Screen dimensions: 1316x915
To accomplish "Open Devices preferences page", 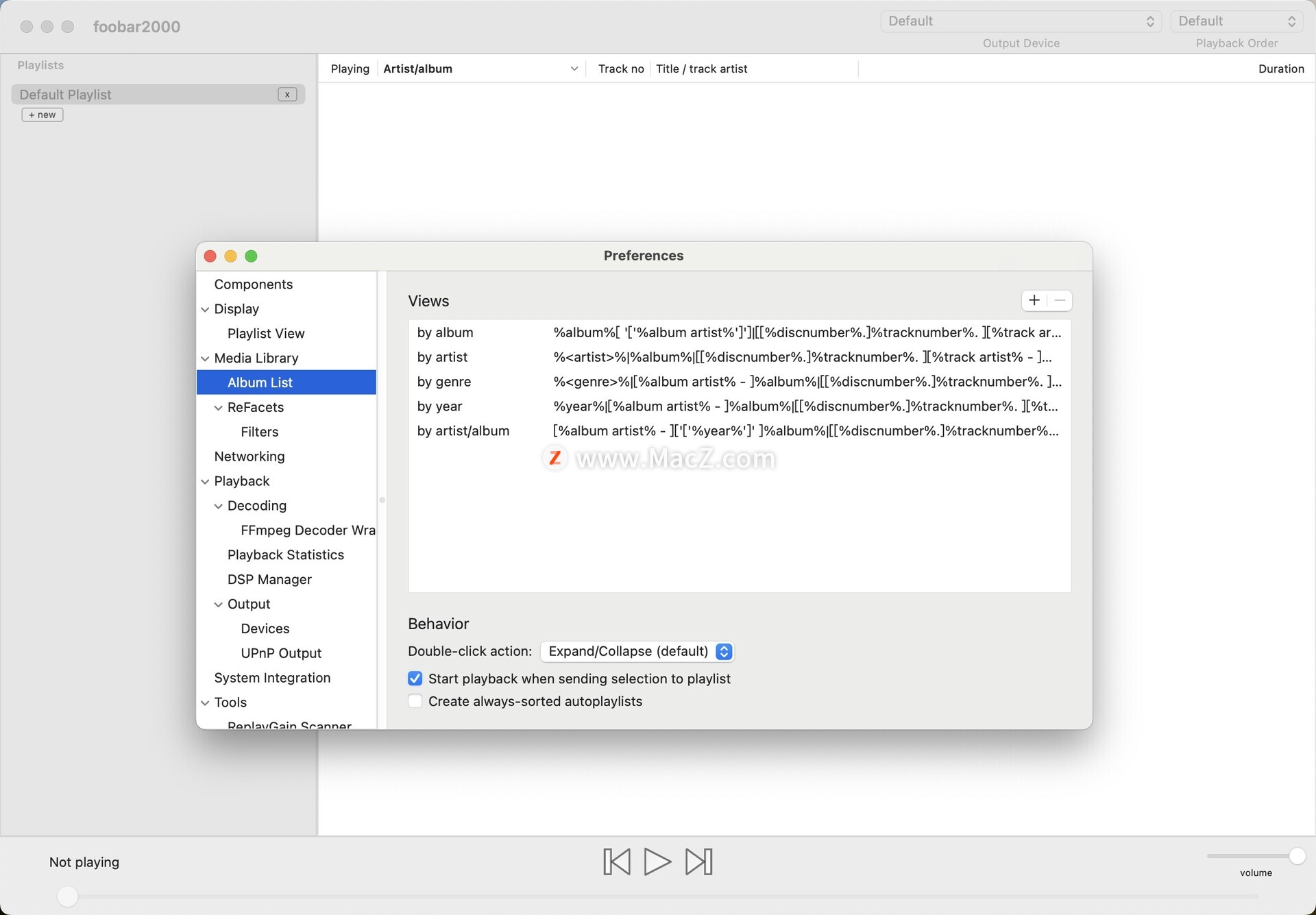I will click(x=265, y=629).
